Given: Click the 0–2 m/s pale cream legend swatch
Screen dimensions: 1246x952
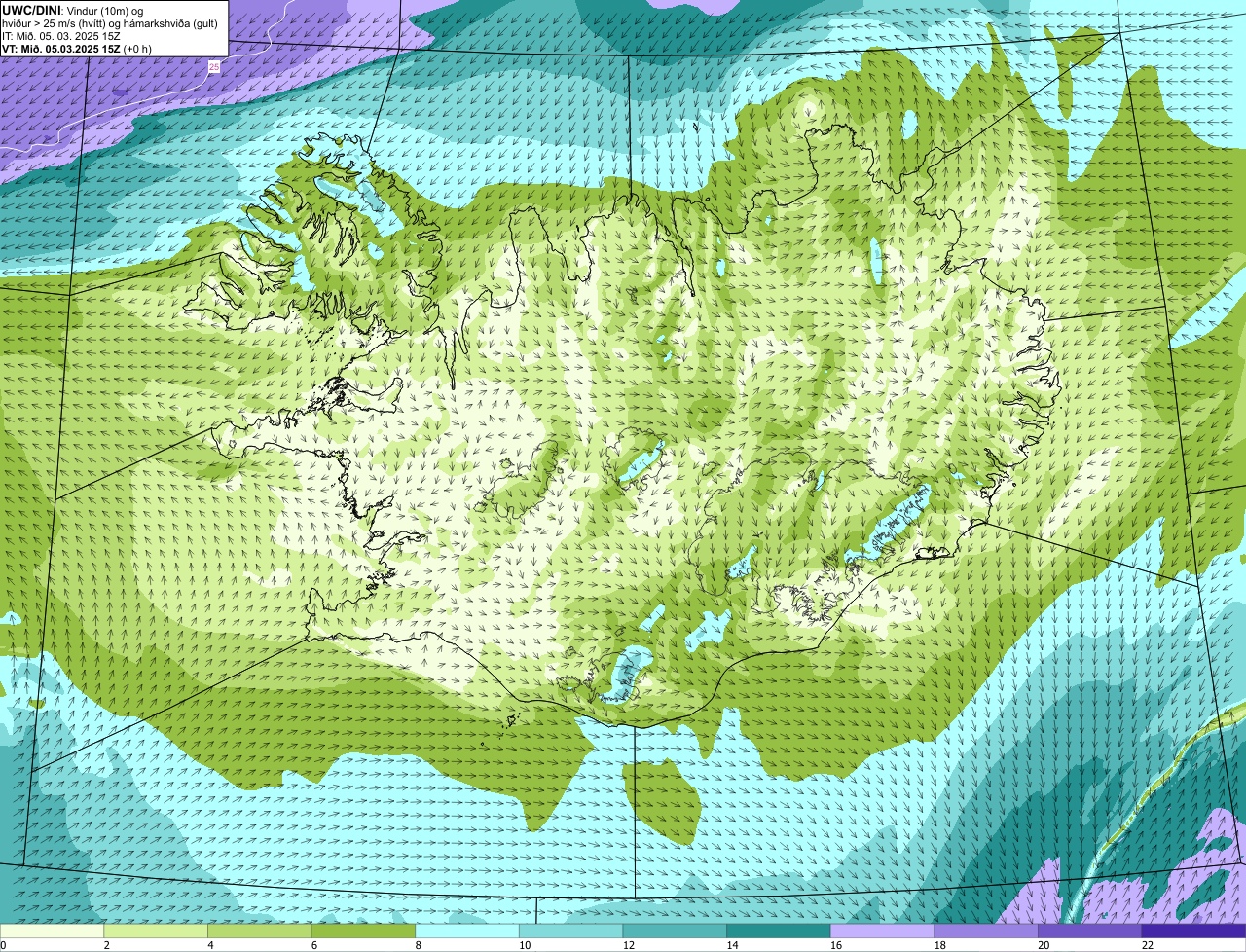Looking at the screenshot, I should tap(52, 932).
